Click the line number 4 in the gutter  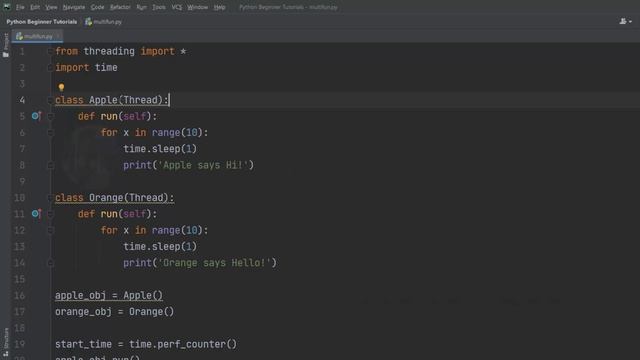[x=22, y=100]
